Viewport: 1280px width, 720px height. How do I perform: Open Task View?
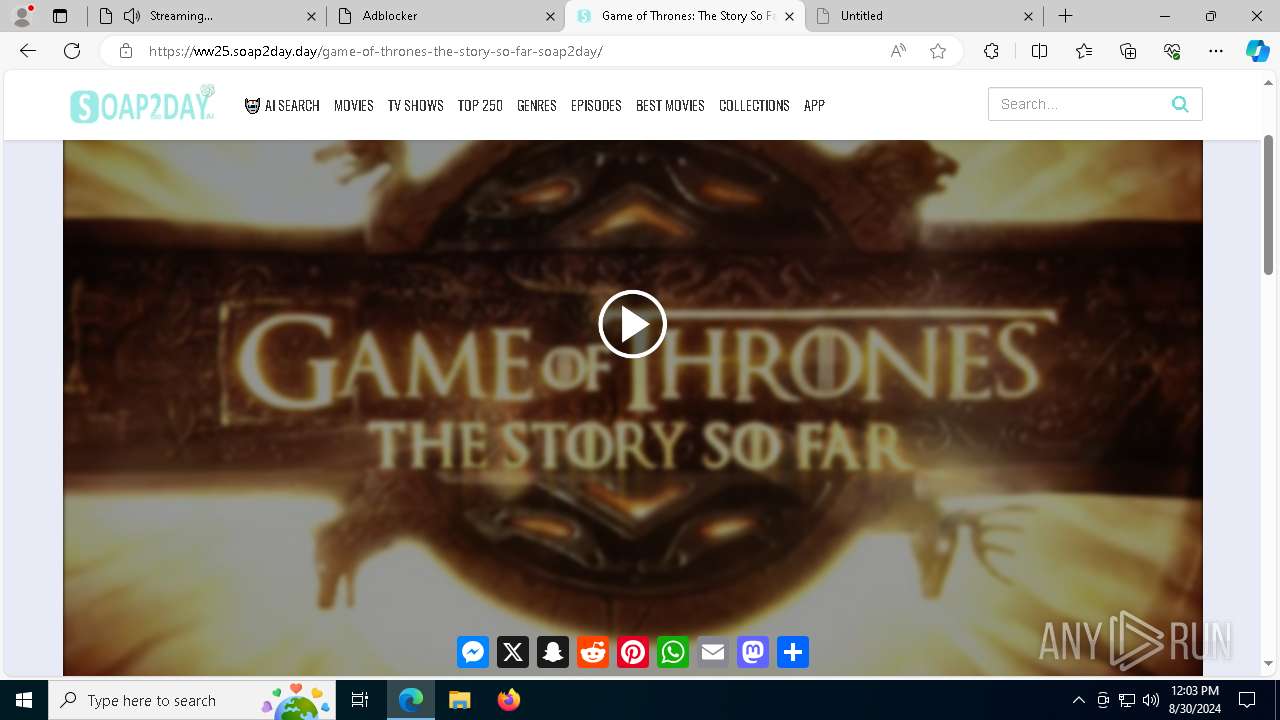click(360, 700)
